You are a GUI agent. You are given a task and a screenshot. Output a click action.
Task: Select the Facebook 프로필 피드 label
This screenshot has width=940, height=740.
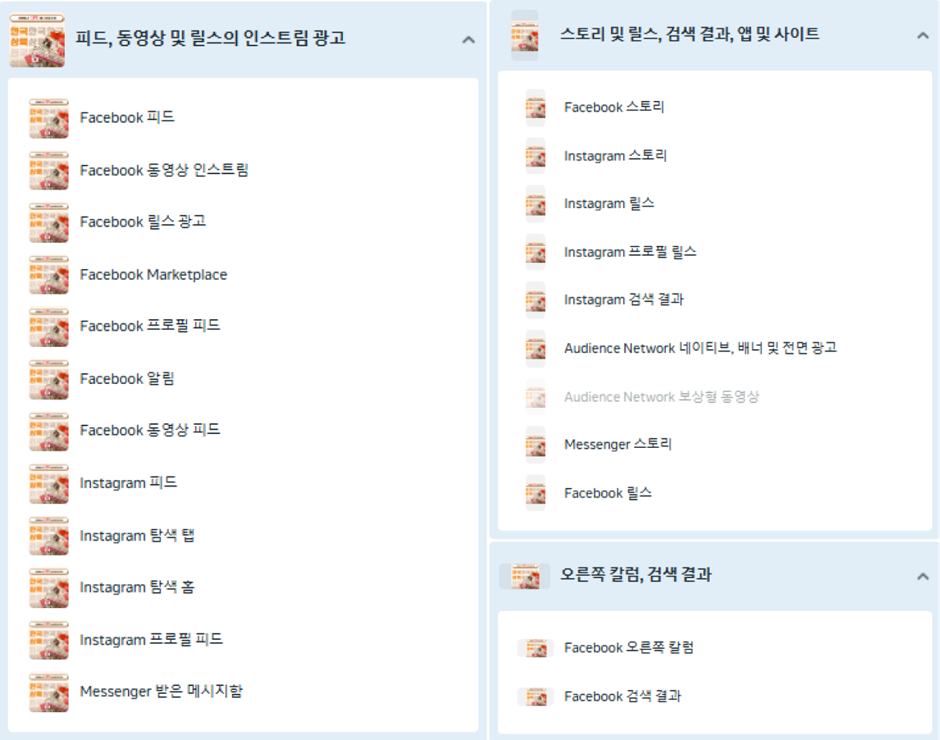(x=150, y=326)
